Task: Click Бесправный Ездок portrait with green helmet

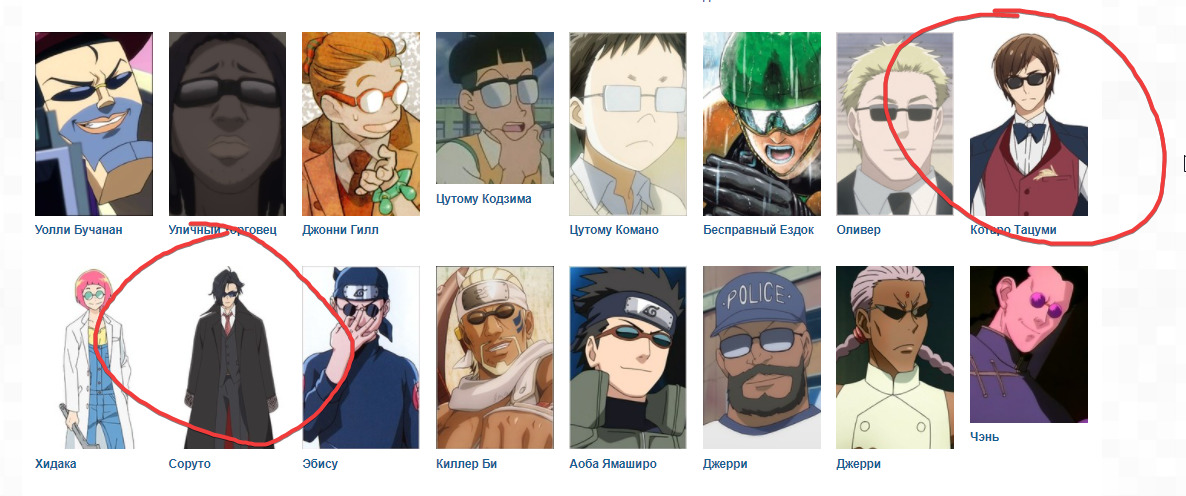Action: [762, 124]
